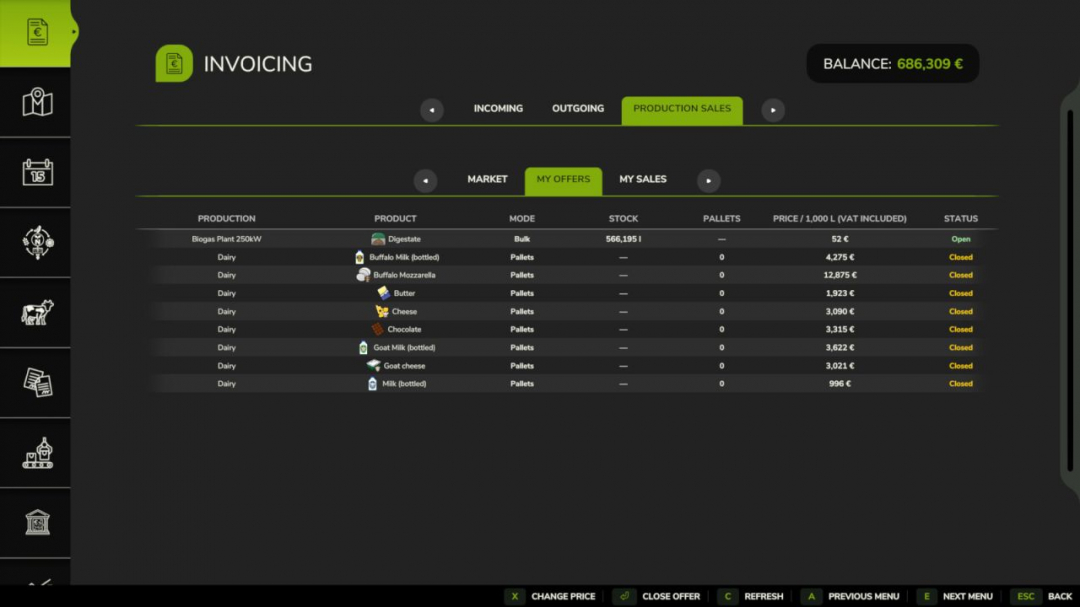The image size is (1080, 607).
Task: Click the Cheese price 3,090 €
Action: coord(840,311)
